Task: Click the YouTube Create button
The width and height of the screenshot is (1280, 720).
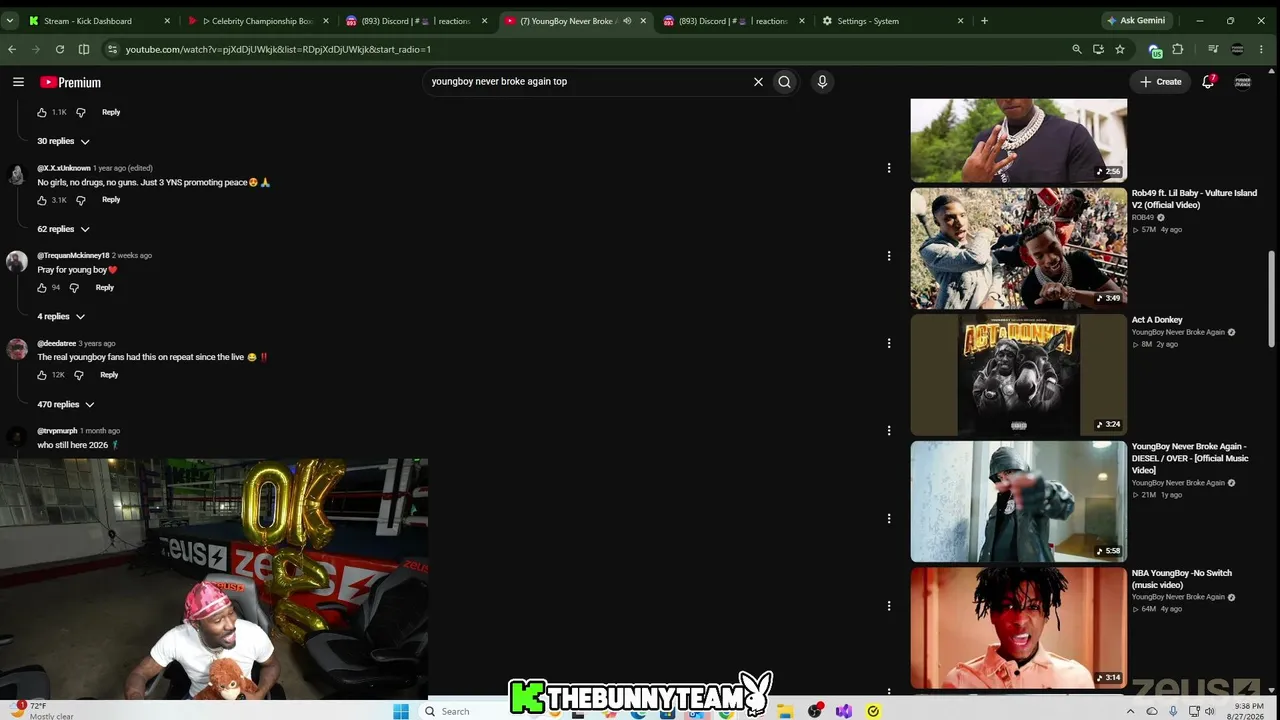Action: point(1161,82)
